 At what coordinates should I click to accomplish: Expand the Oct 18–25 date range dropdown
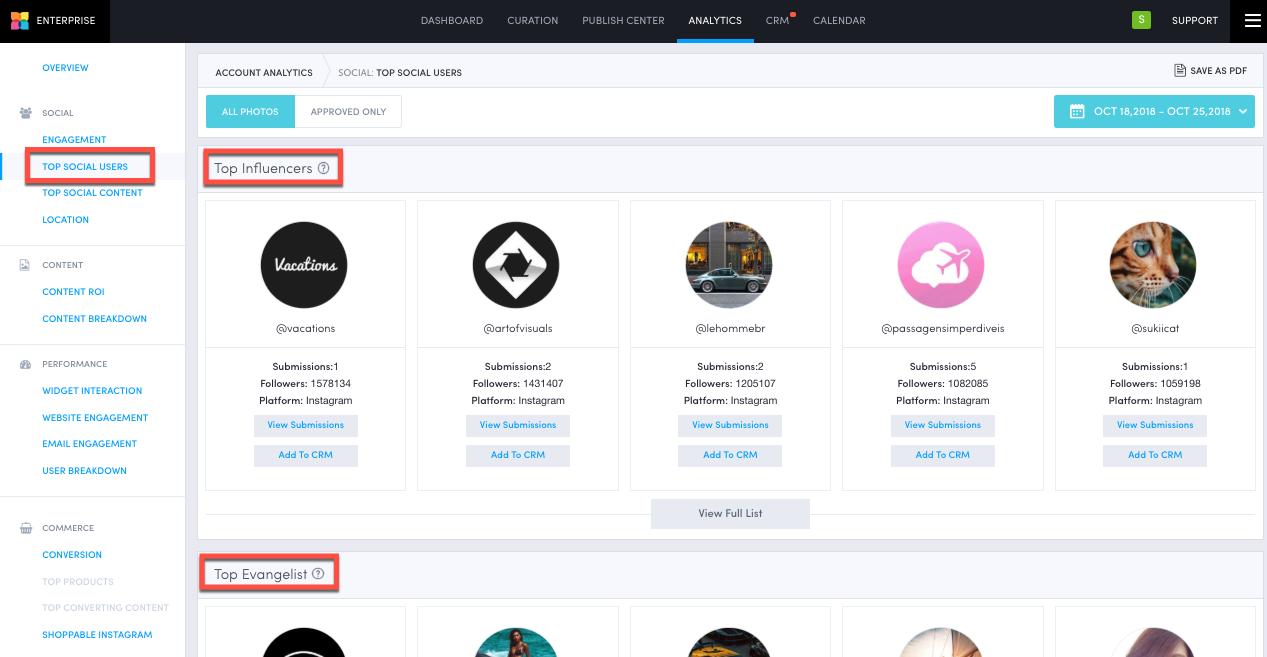pyautogui.click(x=1153, y=112)
